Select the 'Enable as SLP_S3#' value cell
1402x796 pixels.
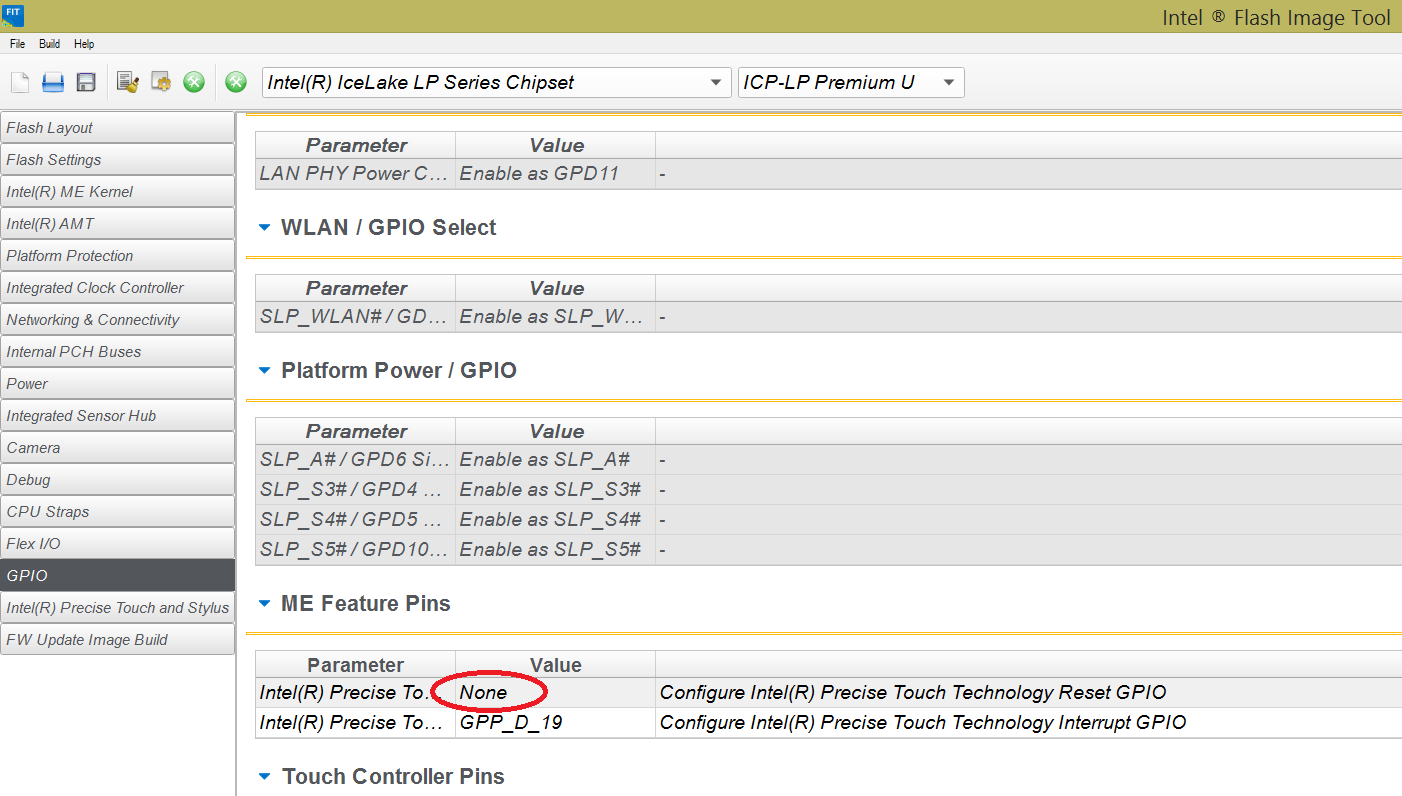[555, 490]
